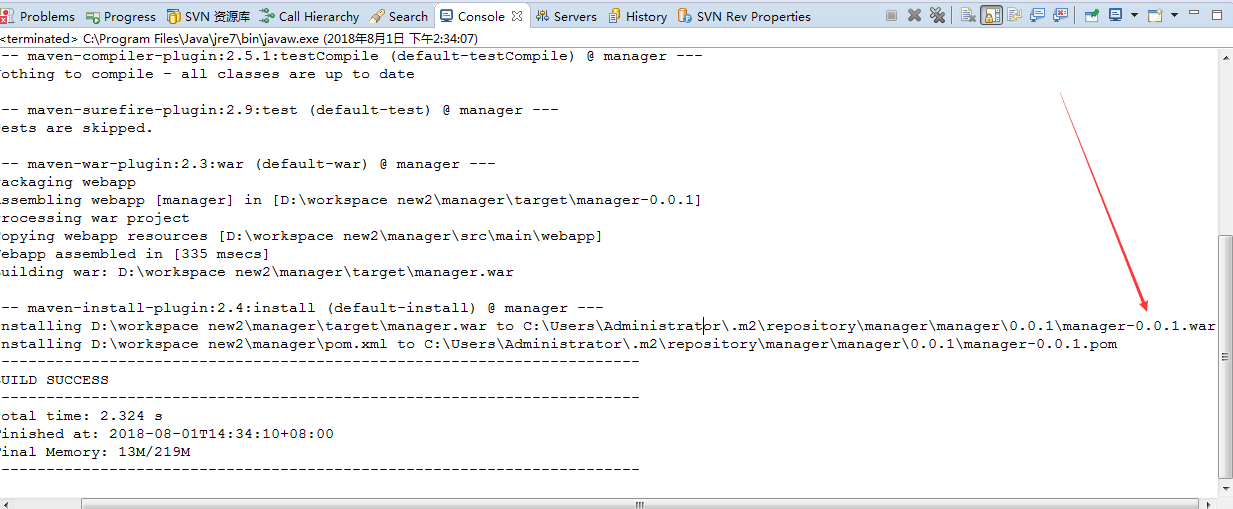Click the Terminate (stop) console icon
Viewport: 1233px width, 509px height.
click(891, 16)
